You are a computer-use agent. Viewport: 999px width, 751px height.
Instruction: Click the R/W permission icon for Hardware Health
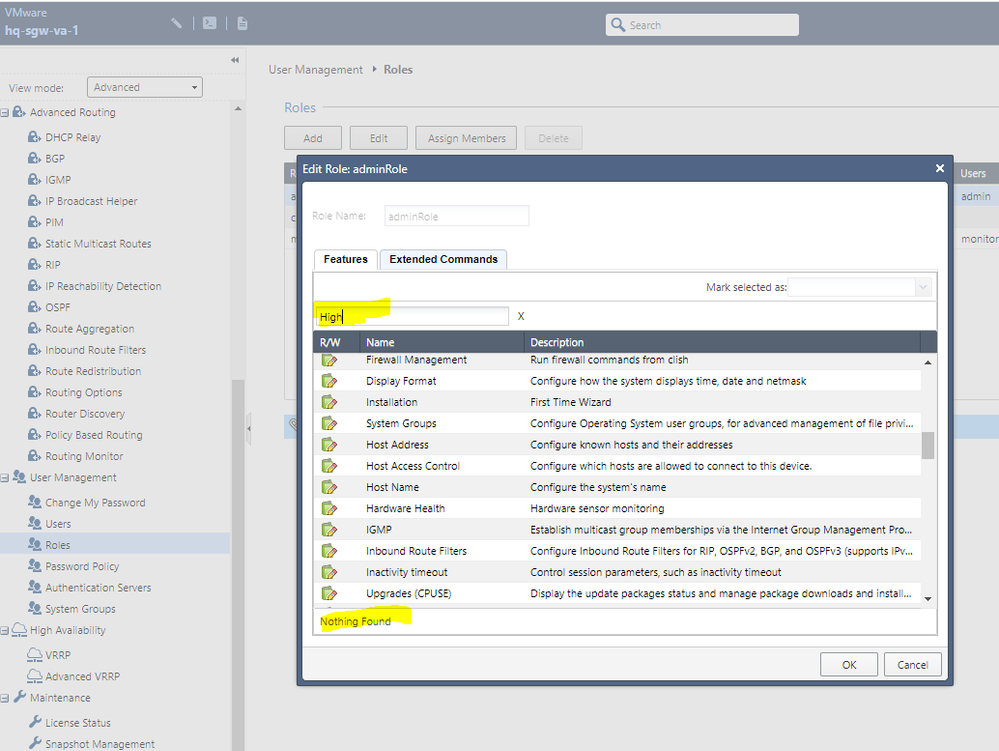click(x=329, y=508)
